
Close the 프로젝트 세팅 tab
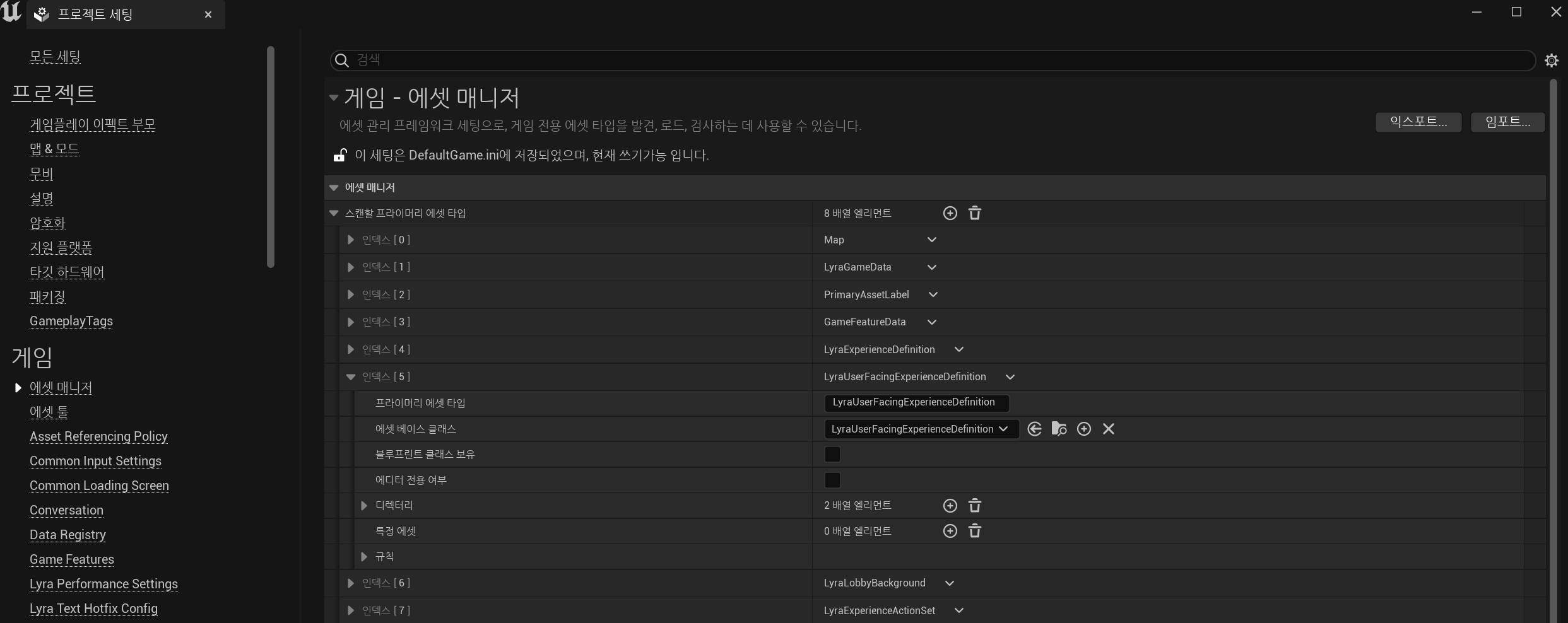pyautogui.click(x=208, y=15)
